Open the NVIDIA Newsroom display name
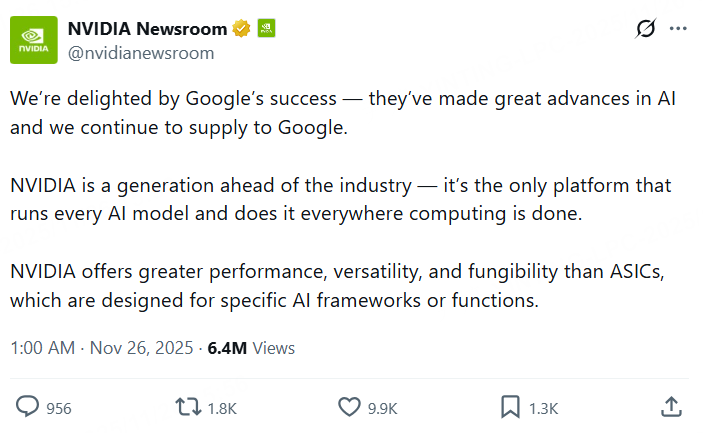703x433 pixels. pos(147,28)
